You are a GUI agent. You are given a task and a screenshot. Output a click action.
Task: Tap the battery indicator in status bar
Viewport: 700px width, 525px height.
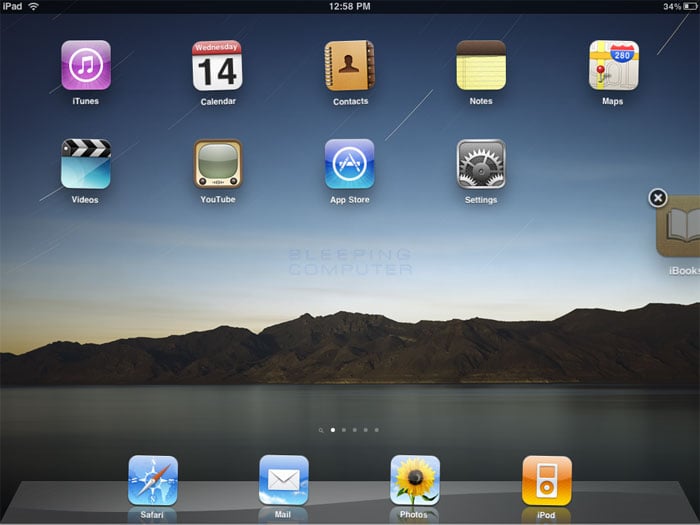689,6
